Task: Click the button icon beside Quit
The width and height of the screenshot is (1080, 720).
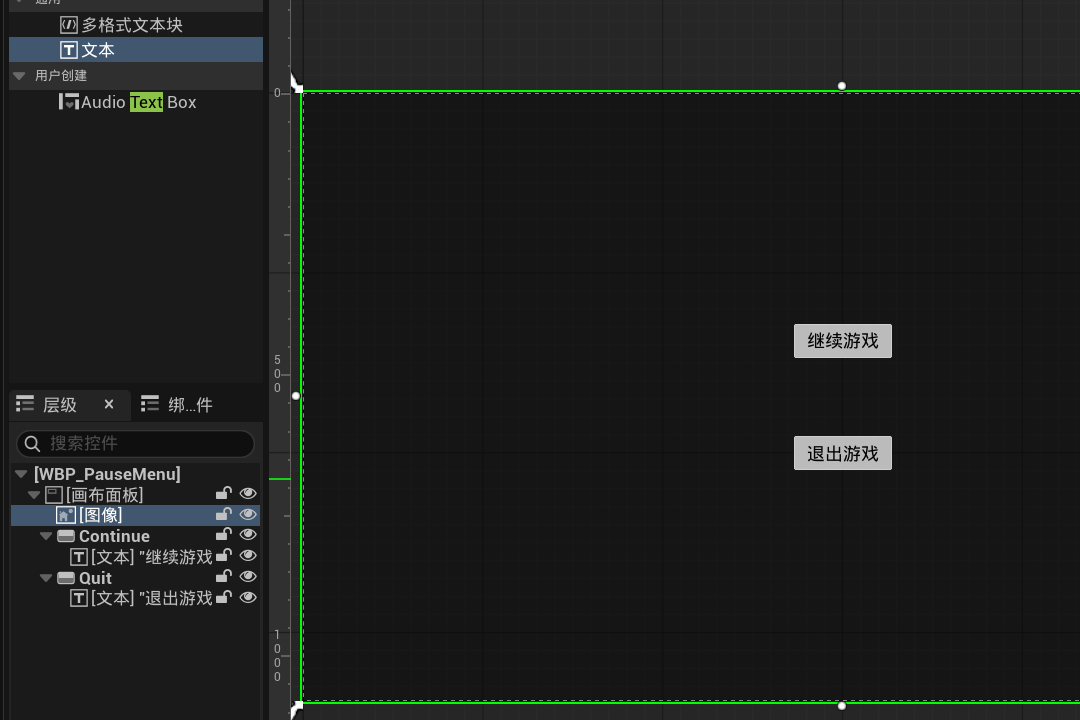Action: tap(66, 577)
